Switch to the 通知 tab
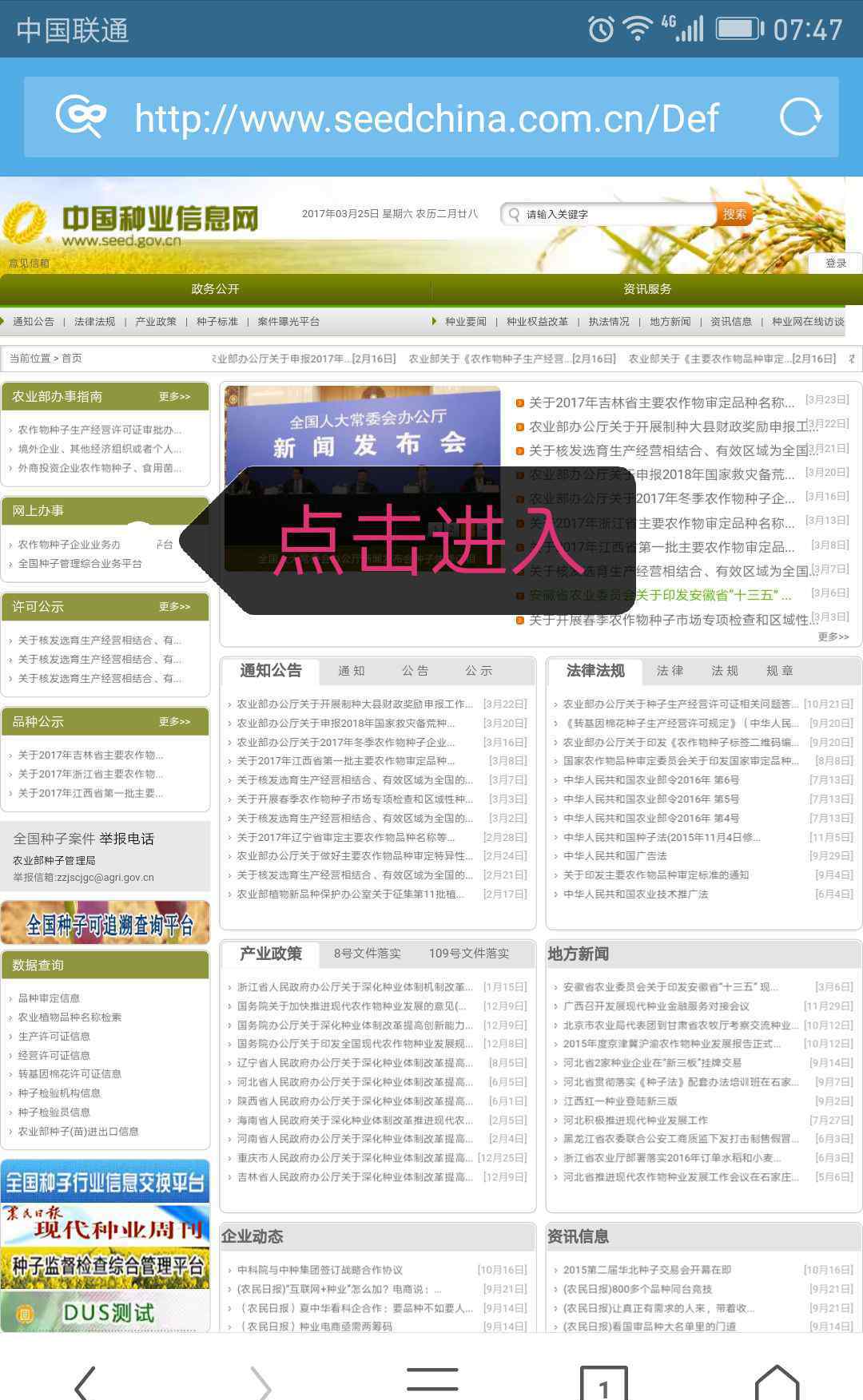863x1400 pixels. [x=352, y=671]
